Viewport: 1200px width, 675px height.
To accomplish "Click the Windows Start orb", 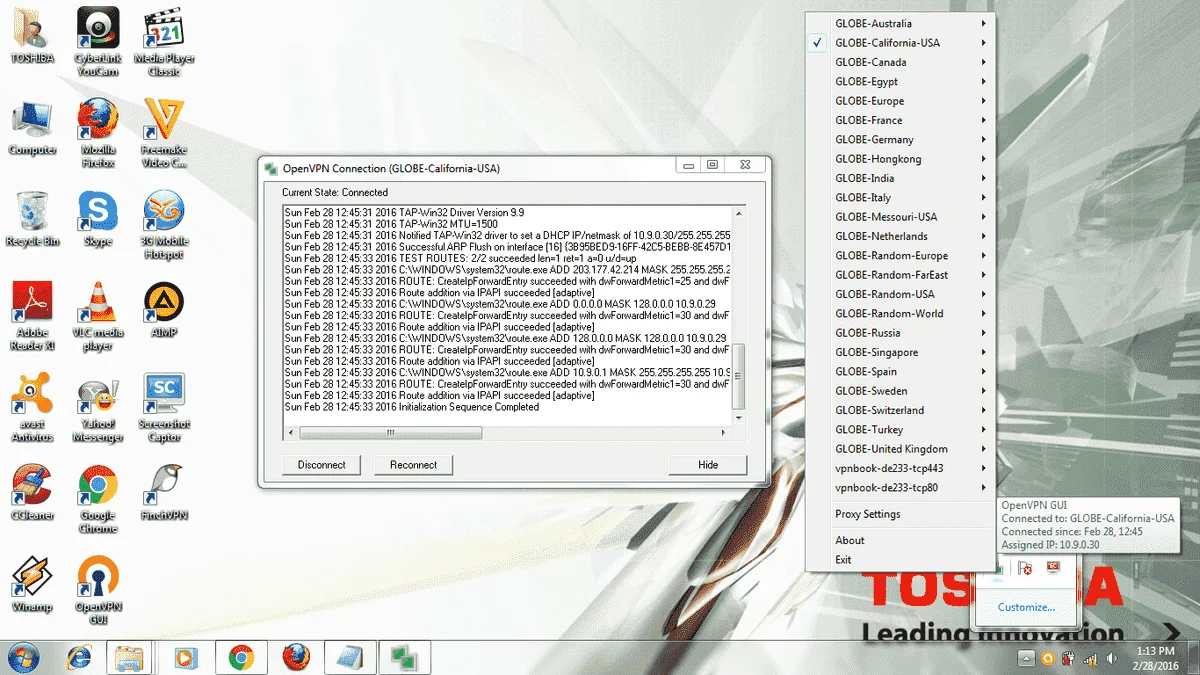I will [24, 657].
